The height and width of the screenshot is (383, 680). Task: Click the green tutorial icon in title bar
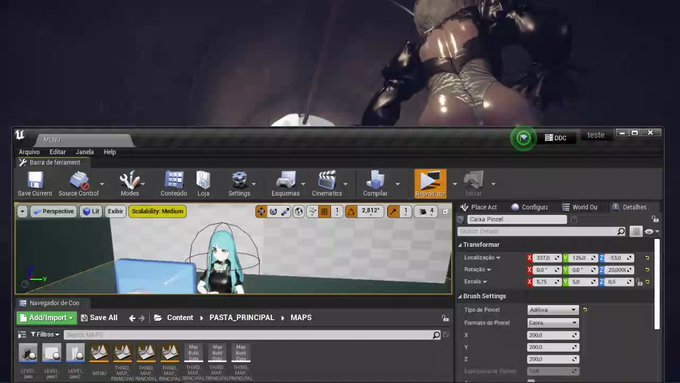click(x=523, y=138)
